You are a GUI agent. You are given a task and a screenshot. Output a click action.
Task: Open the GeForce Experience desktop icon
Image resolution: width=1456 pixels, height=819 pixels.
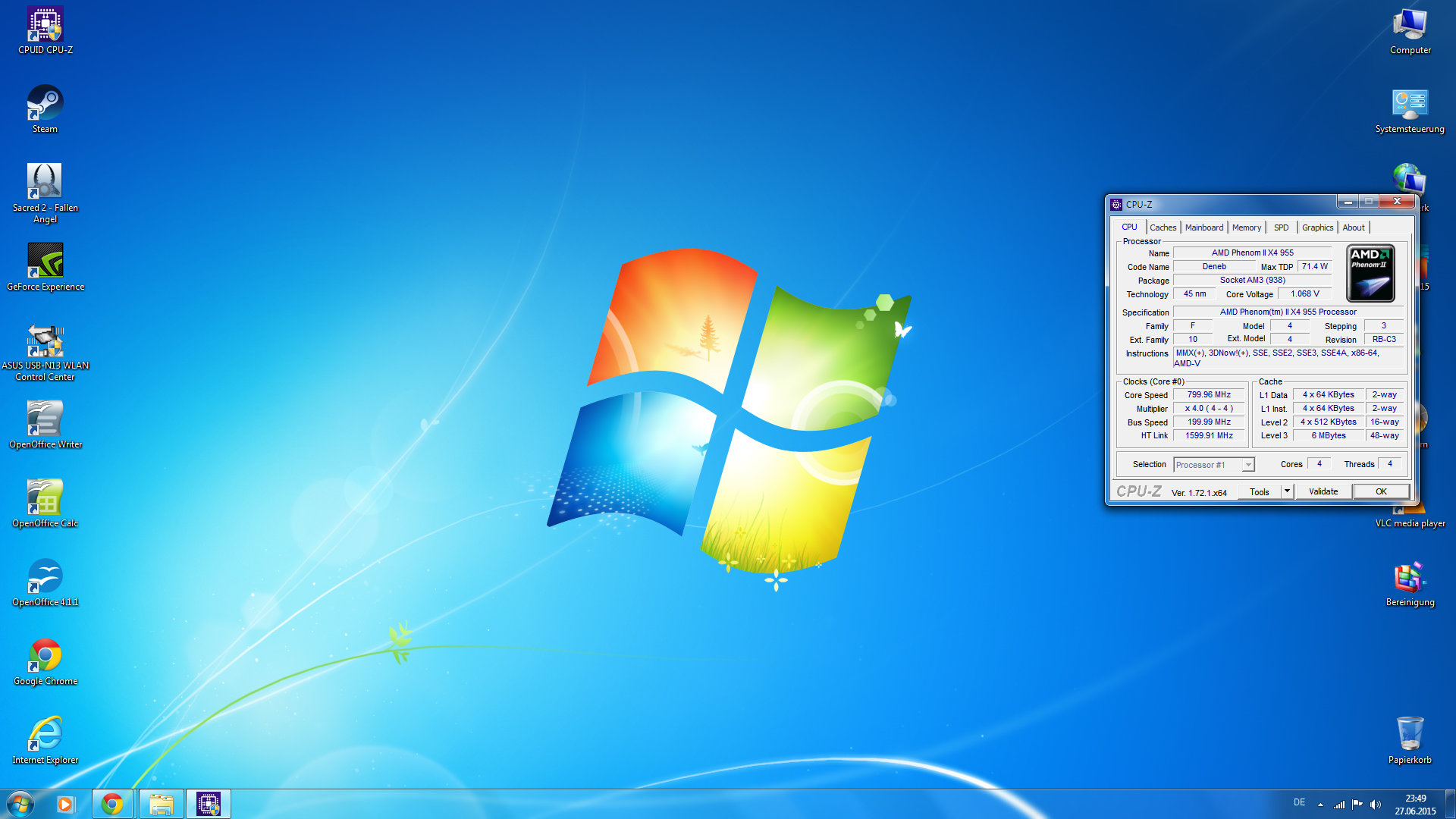45,261
